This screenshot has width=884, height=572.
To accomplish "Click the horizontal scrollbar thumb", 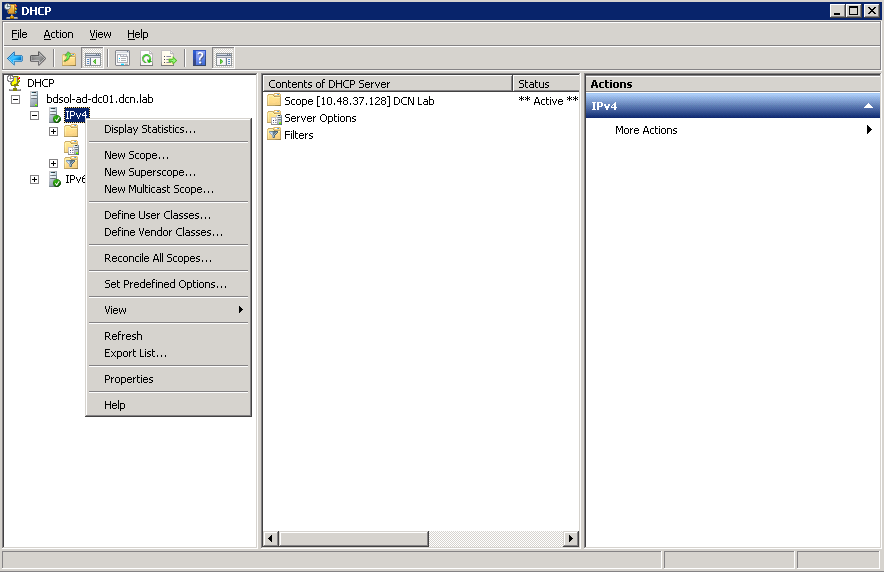I will [354, 538].
